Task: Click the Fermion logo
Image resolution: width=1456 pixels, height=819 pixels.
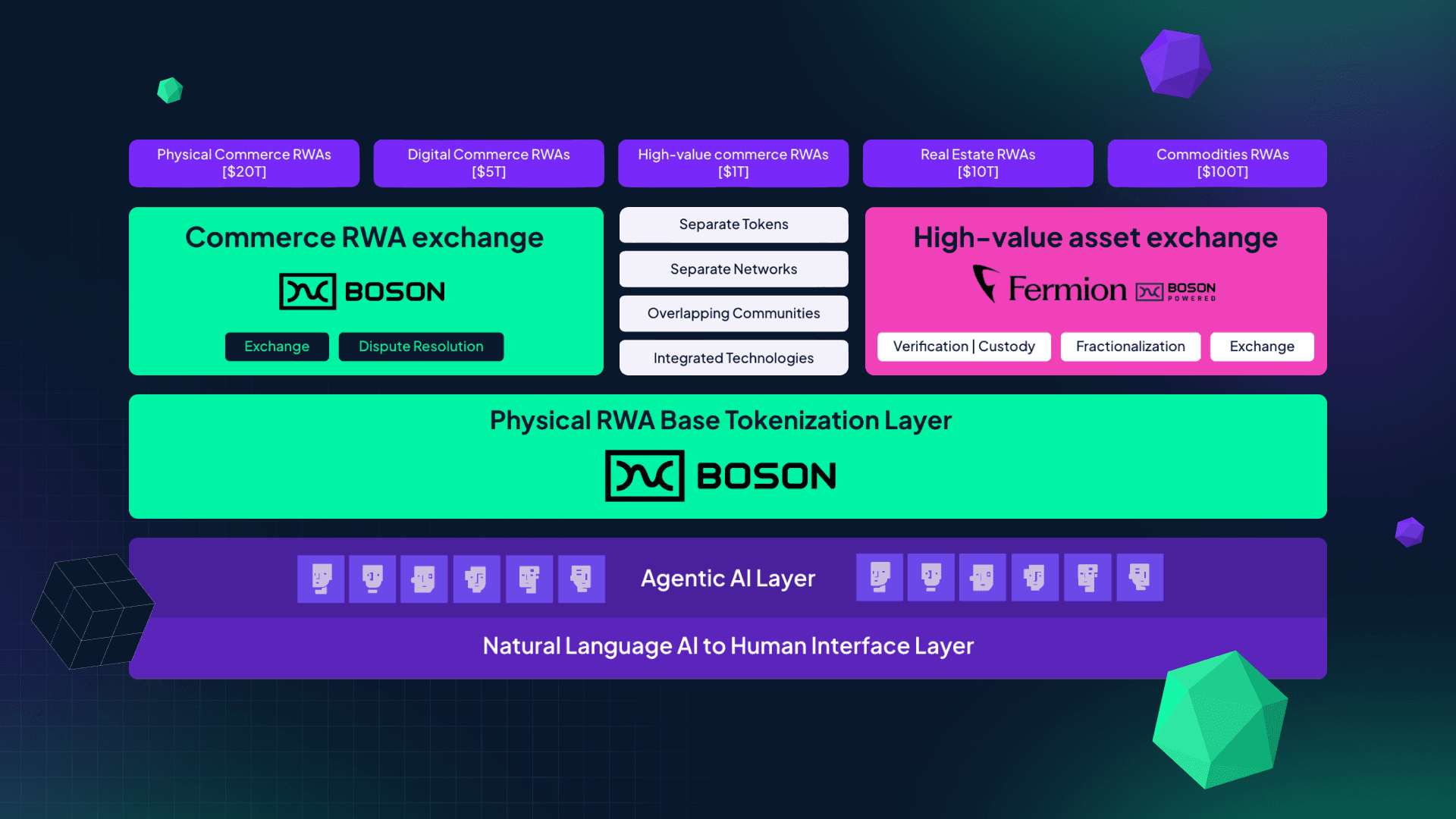Action: (x=1050, y=285)
